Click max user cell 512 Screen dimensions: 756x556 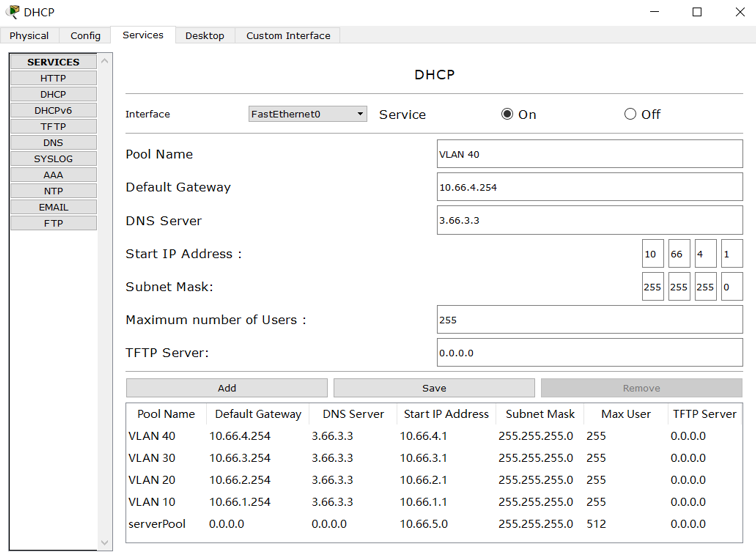[x=596, y=524]
